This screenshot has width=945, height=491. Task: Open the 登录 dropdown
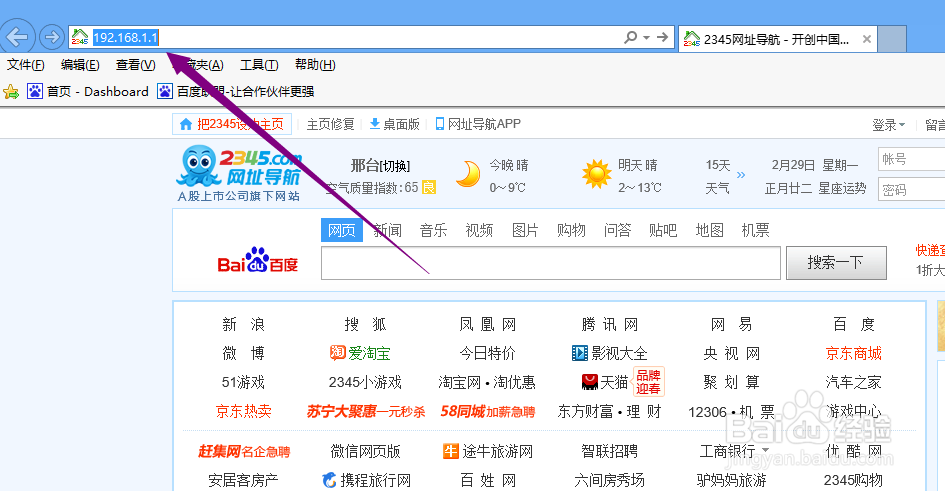coord(888,125)
